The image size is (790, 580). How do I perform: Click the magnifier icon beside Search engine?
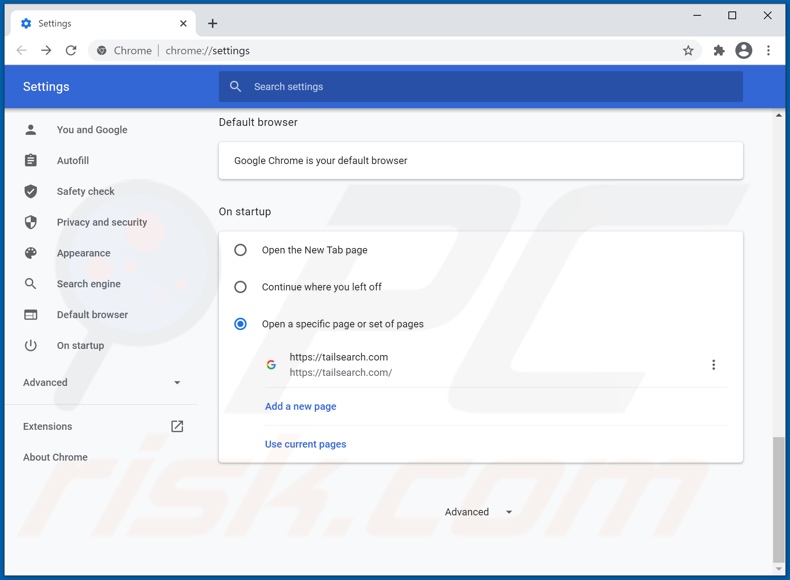(x=31, y=284)
